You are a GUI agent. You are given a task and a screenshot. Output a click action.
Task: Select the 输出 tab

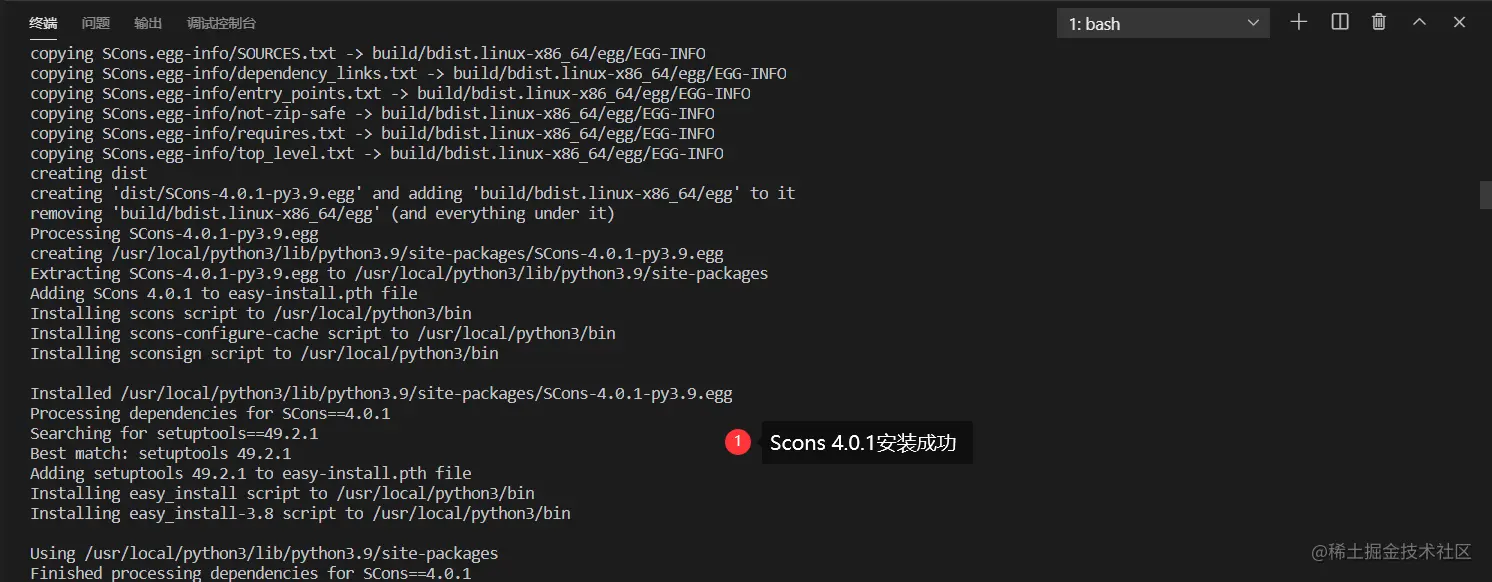pos(148,23)
